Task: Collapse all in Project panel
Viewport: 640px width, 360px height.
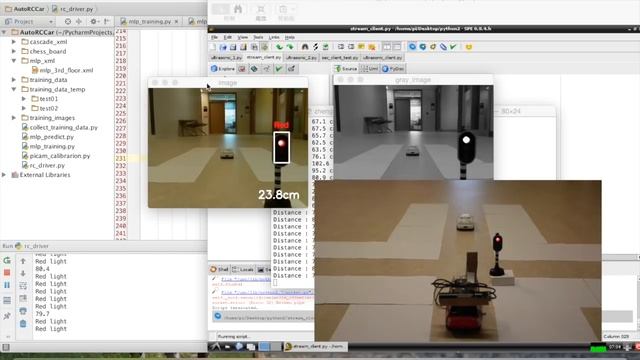Action: coord(79,21)
